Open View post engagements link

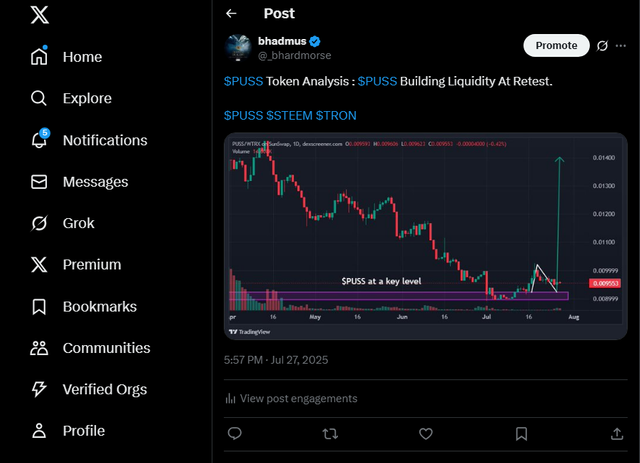291,398
